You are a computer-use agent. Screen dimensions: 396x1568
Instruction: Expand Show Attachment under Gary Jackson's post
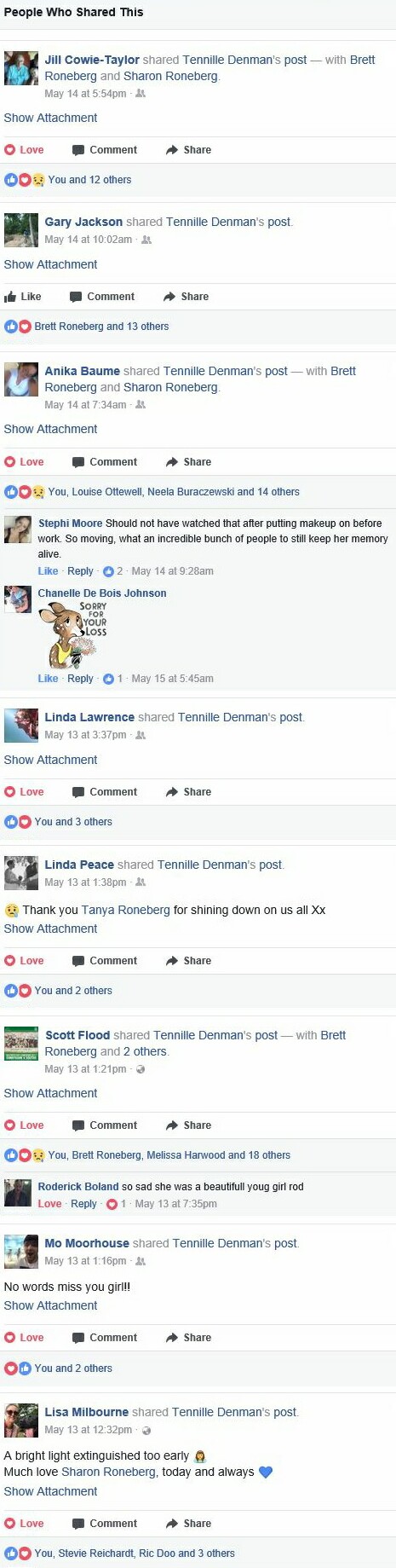(50, 264)
